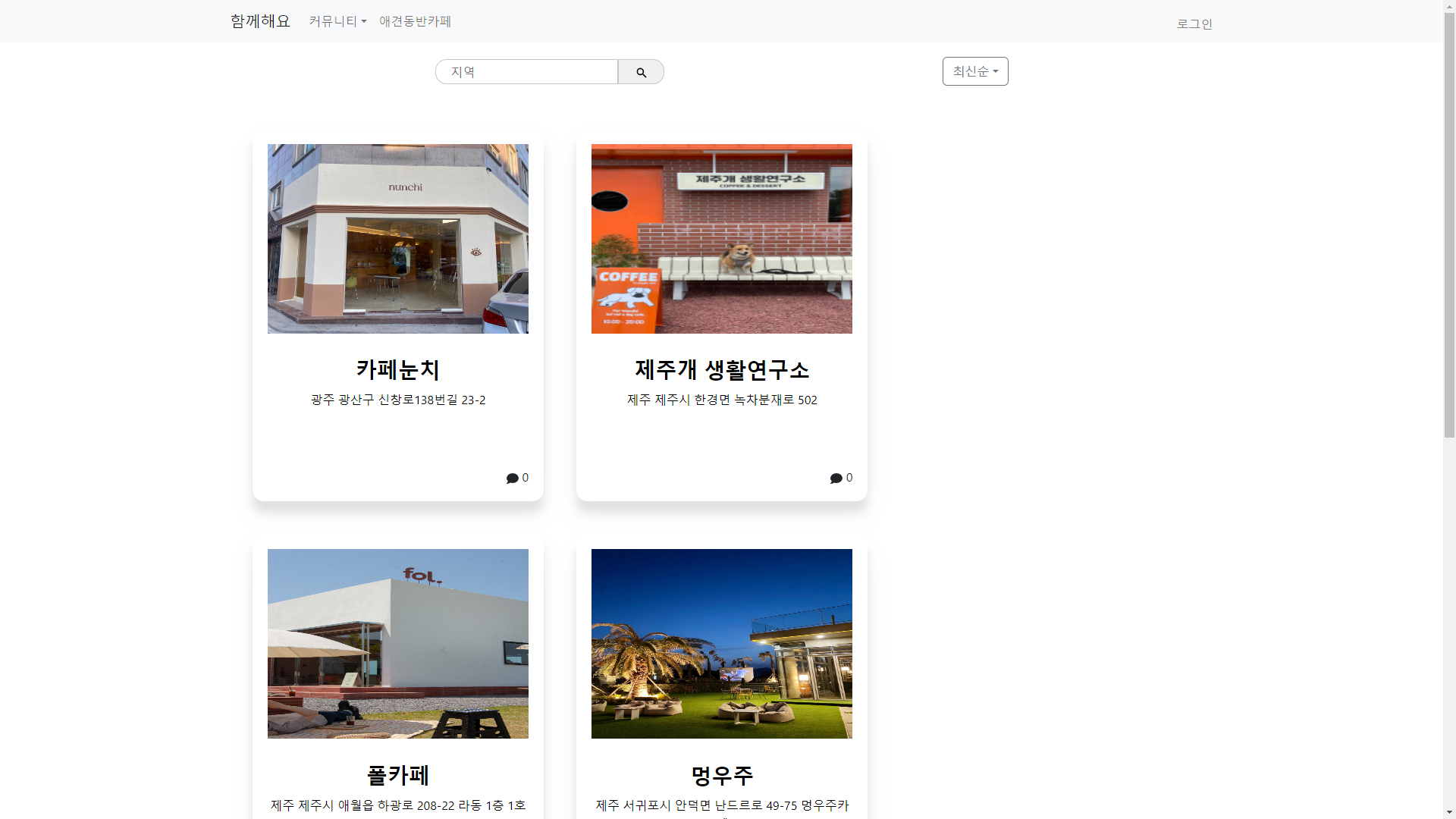Click the 로그인 link
1456x819 pixels.
[1194, 24]
